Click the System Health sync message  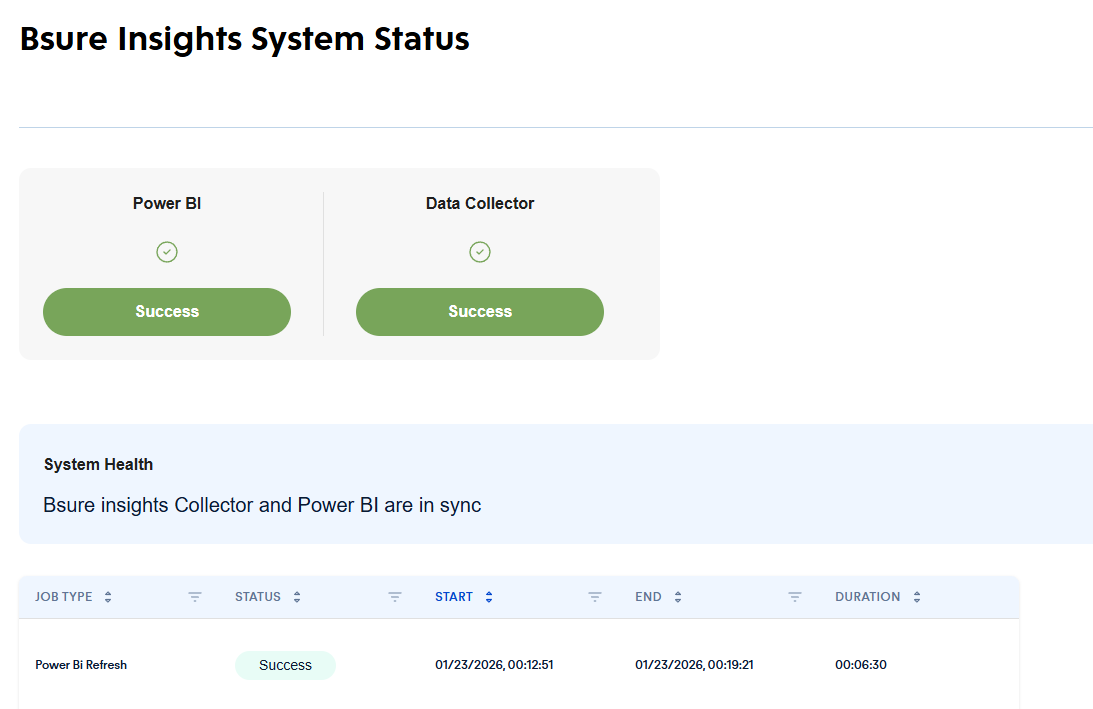pyautogui.click(x=262, y=505)
